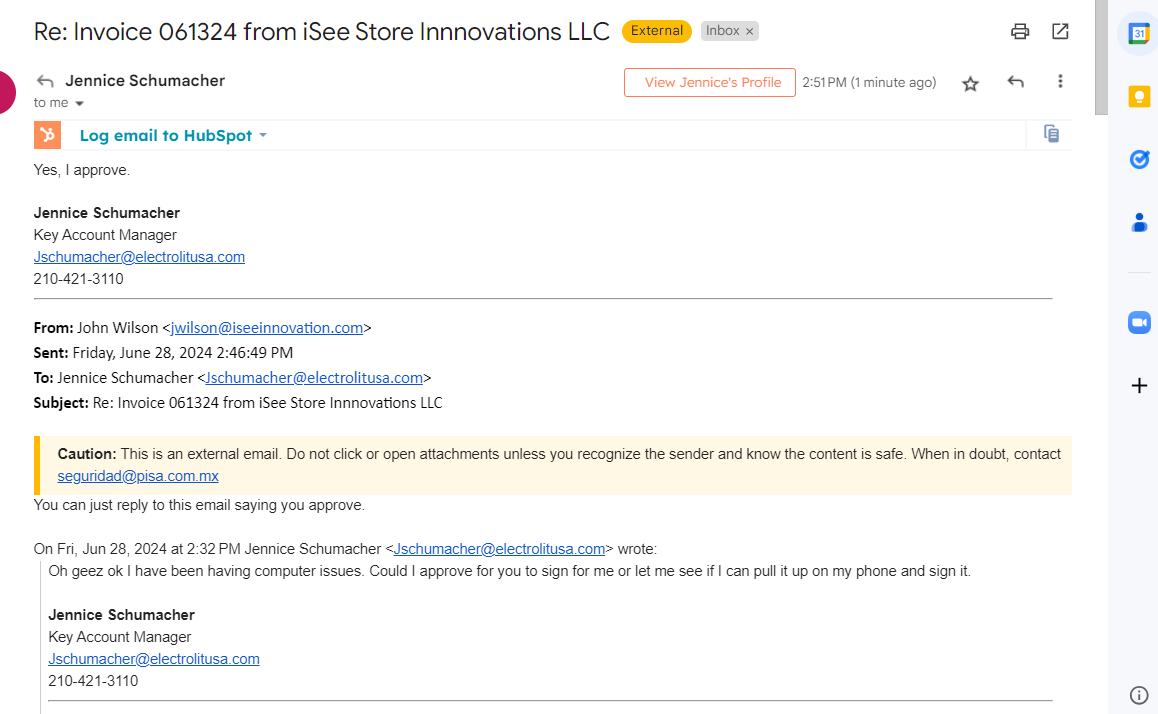Open email in new window
The height and width of the screenshot is (714, 1158).
[1060, 31]
